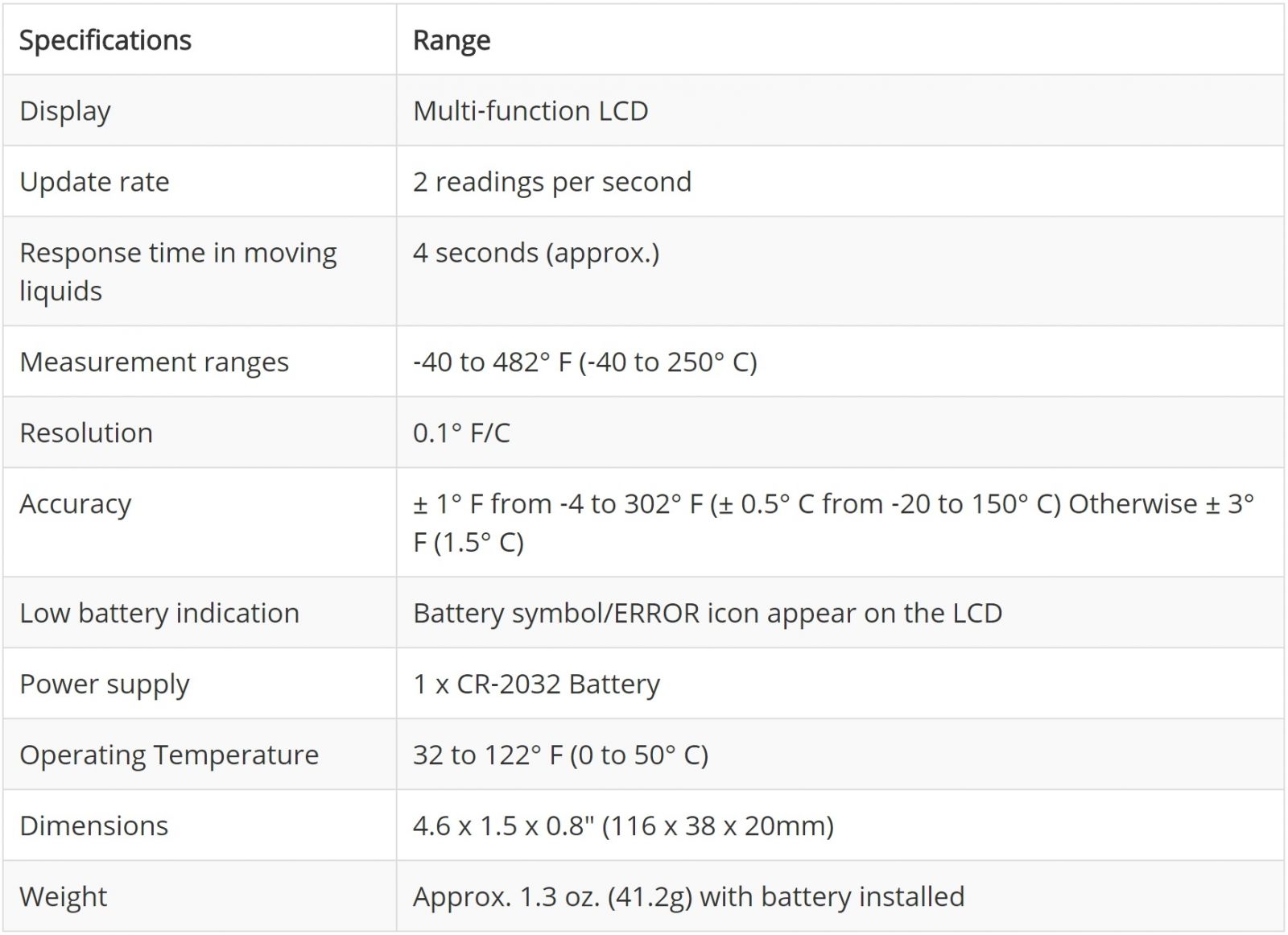
Task: Click the Multi-function LCD value
Action: 530,111
